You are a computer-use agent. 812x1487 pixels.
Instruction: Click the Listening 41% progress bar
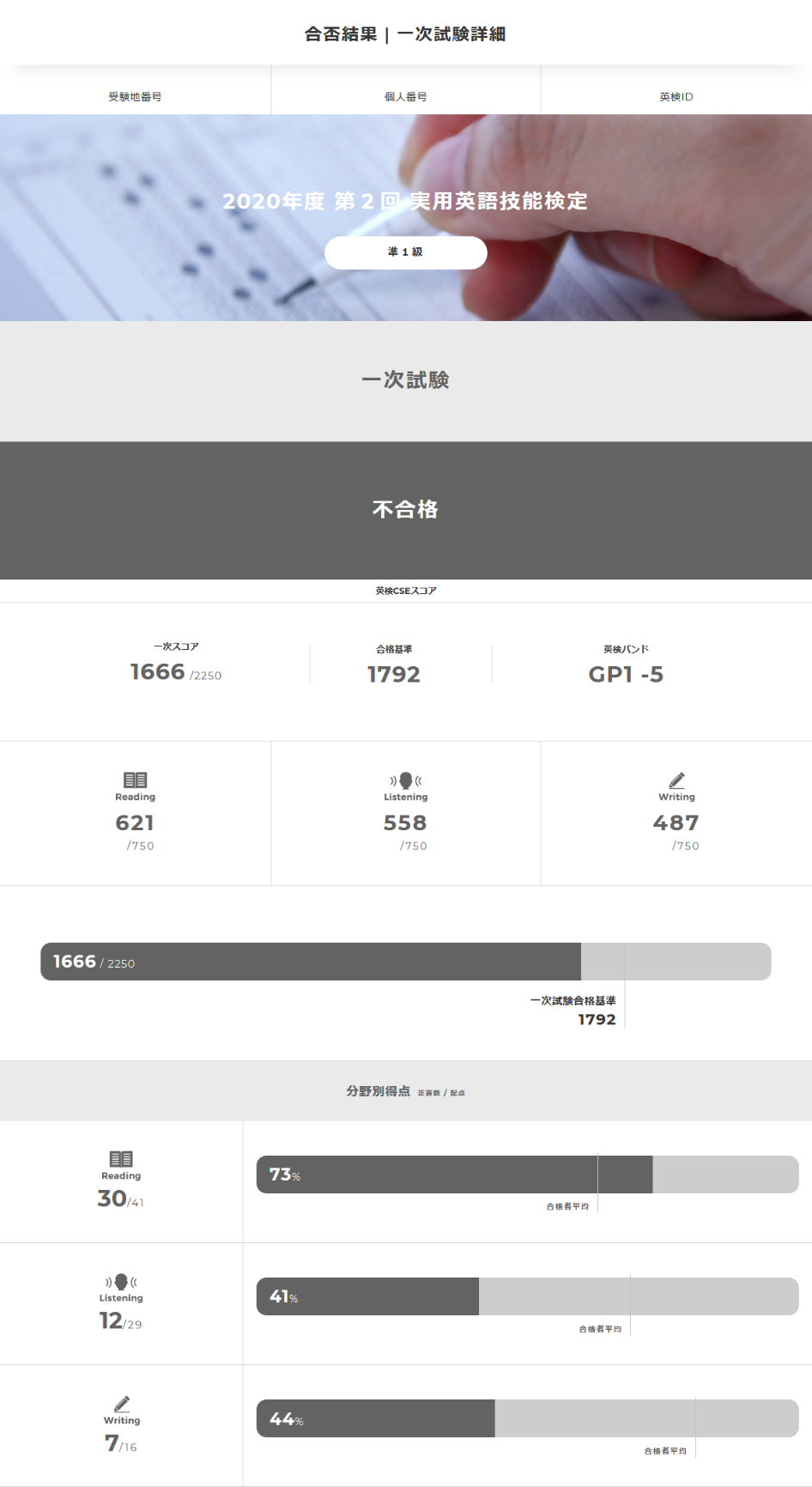click(x=527, y=1296)
